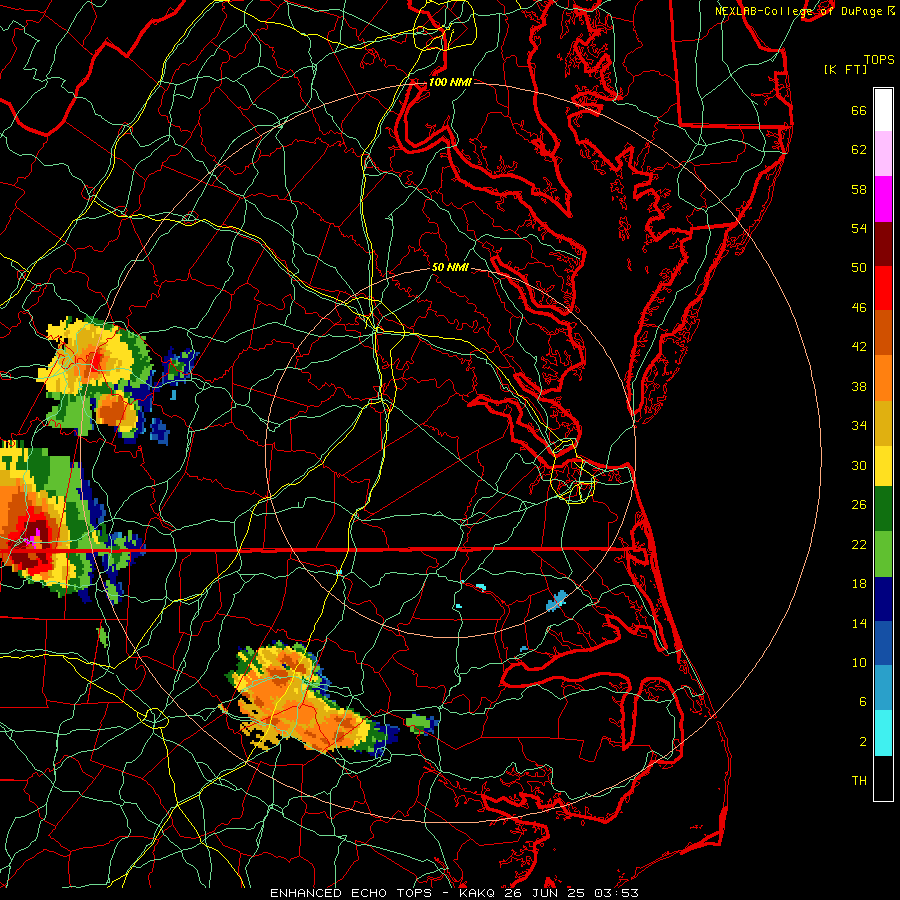Screen dimensions: 900x900
Task: Click the 18 legend value
Action: click(859, 584)
